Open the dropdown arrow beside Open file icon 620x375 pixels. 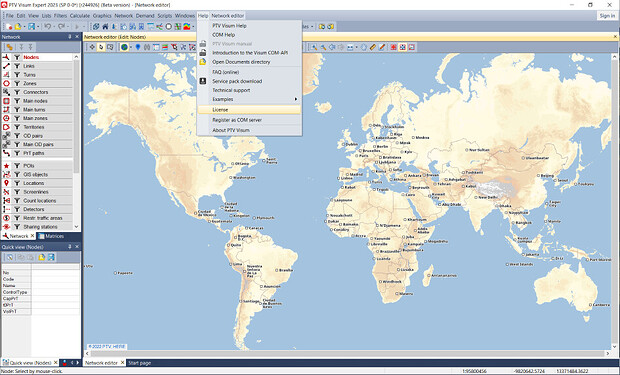pos(24,27)
